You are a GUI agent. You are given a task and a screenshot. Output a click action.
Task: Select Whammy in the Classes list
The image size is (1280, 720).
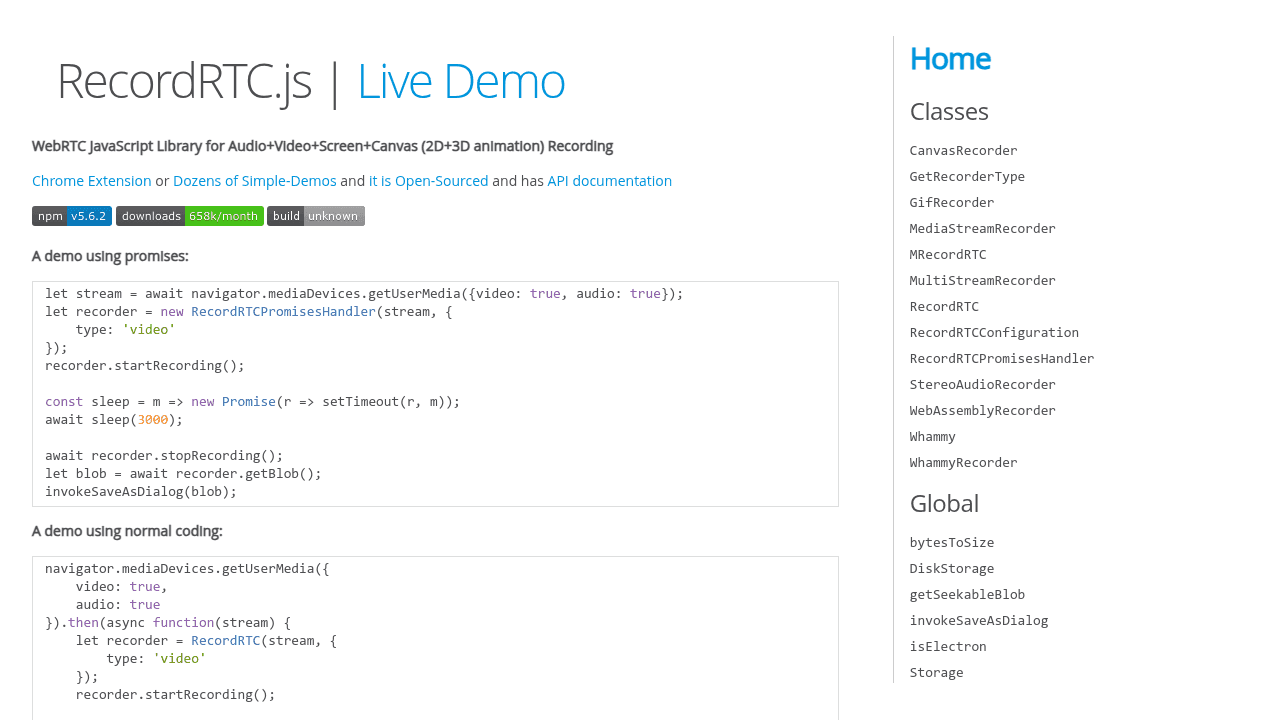933,437
